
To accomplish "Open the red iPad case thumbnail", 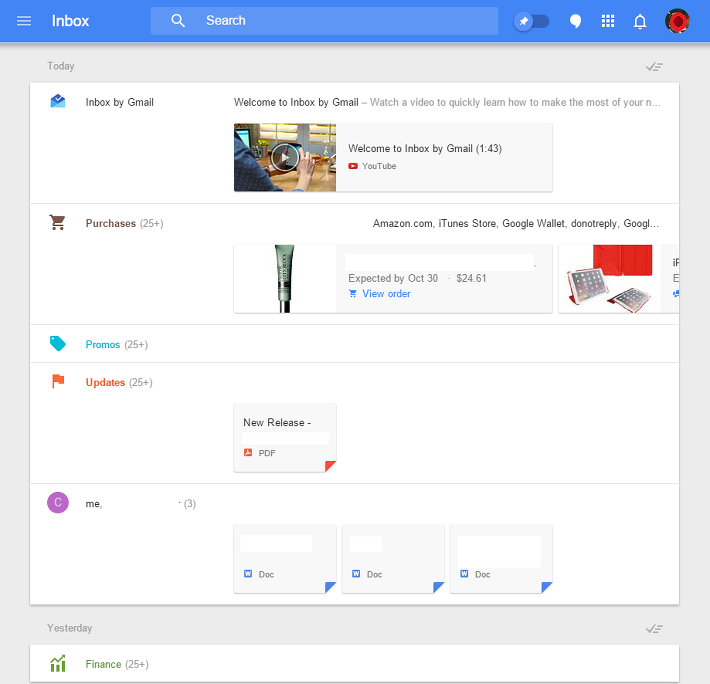I will (x=610, y=279).
